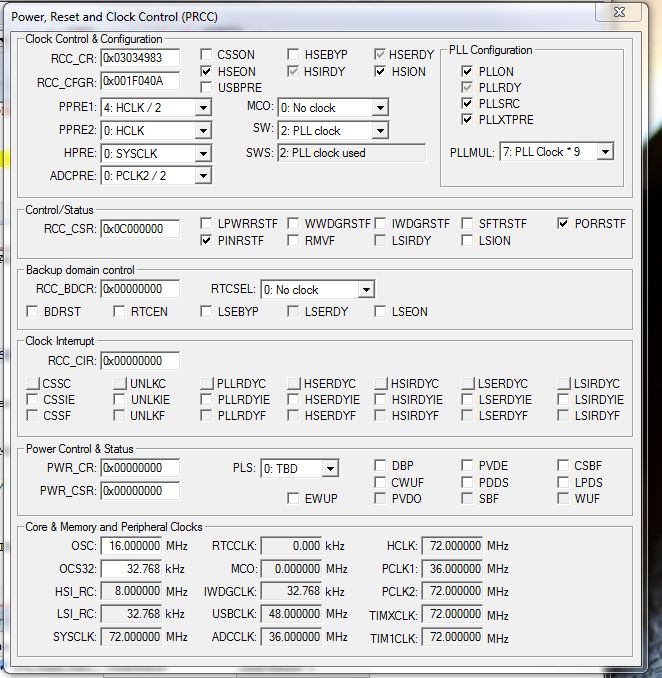
Task: Turn off PLLON checkbox
Action: (x=467, y=71)
